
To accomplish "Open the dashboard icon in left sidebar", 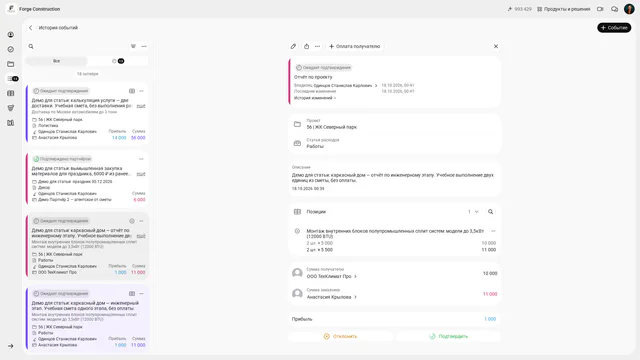I will coord(11,35).
